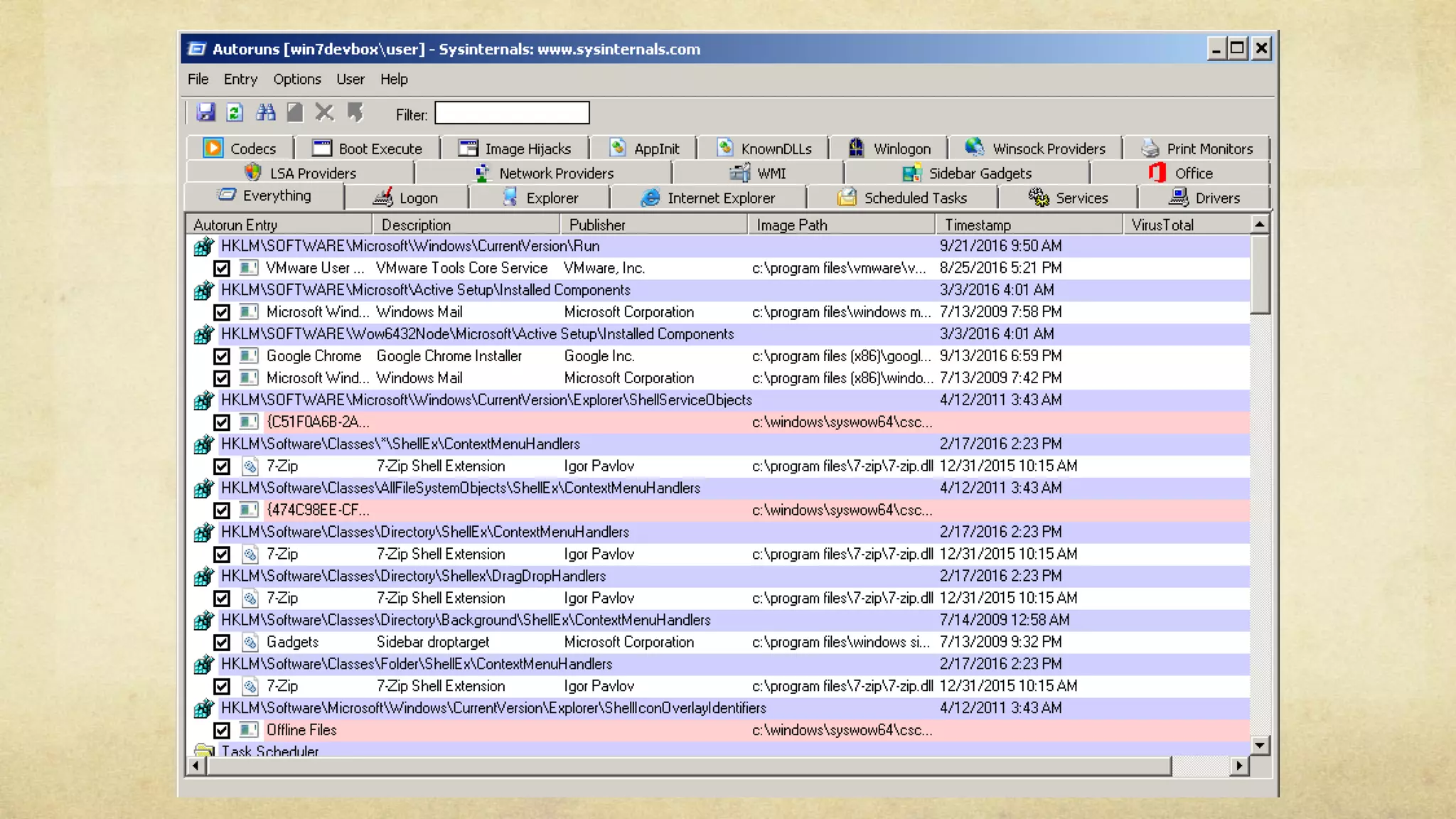Image resolution: width=1456 pixels, height=819 pixels.
Task: Click the Properties toolbar icon
Action: point(295,112)
